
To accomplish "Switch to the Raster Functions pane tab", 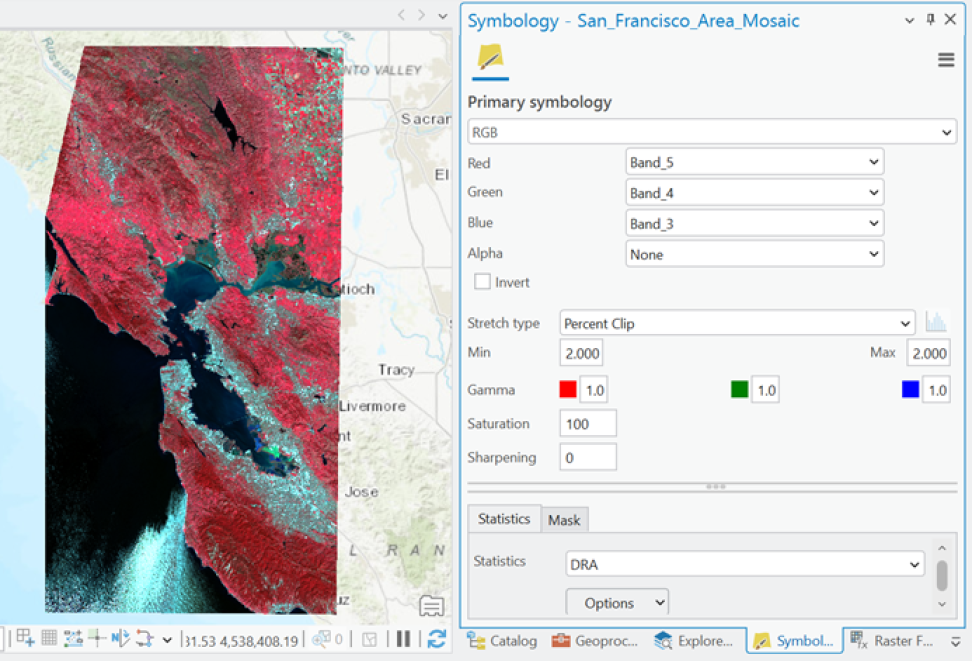I will 892,641.
